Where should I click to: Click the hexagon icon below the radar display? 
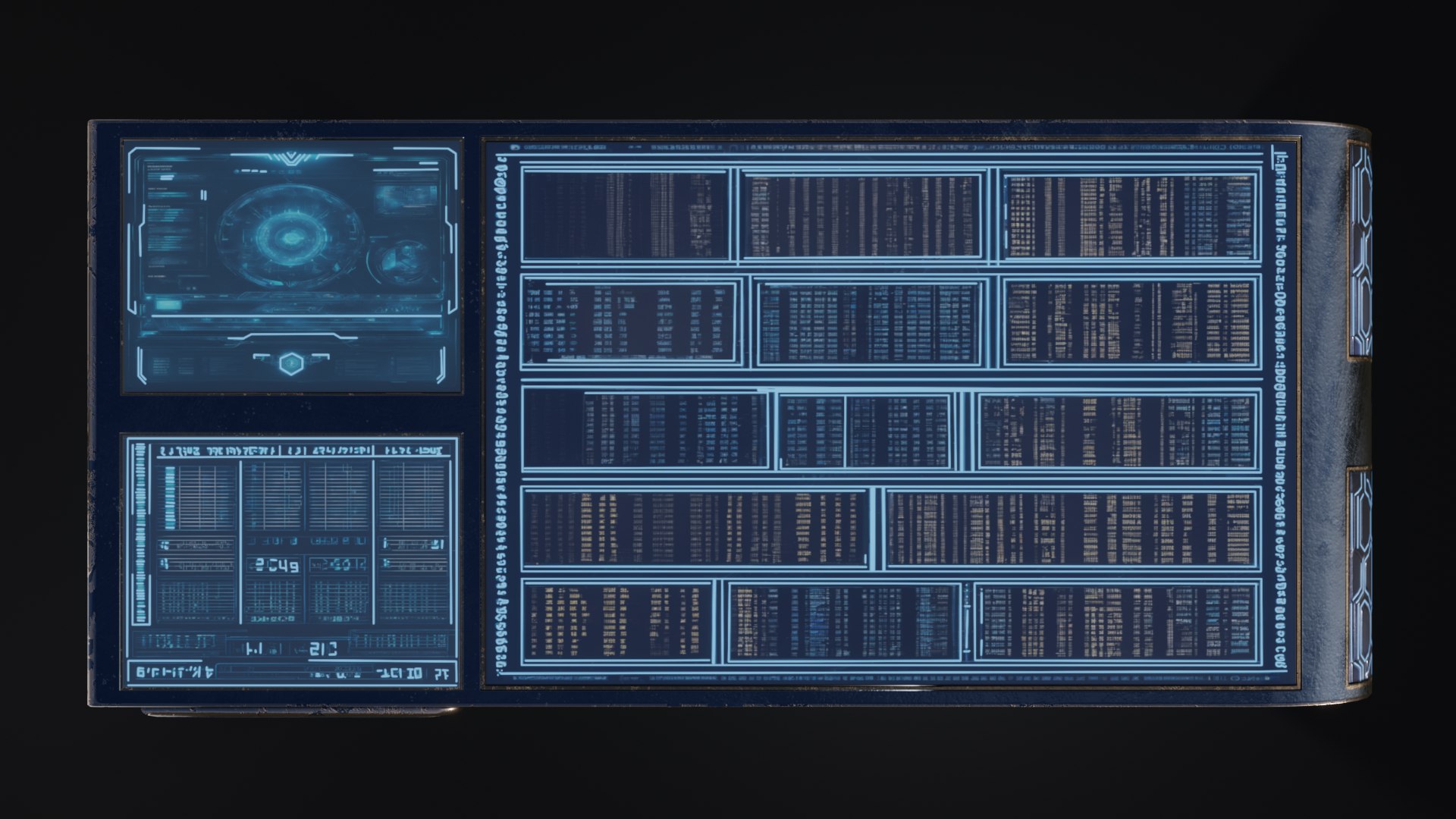point(290,363)
